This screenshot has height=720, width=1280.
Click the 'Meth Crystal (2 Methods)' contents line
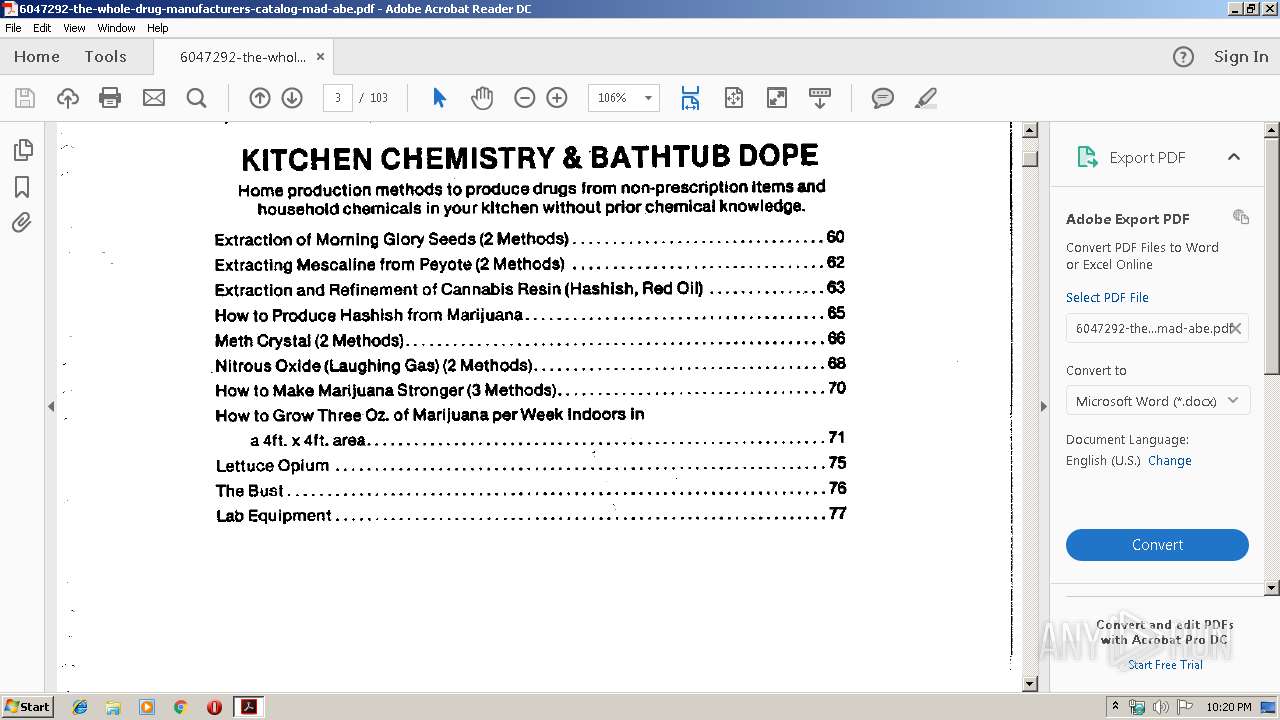pyautogui.click(x=530, y=340)
